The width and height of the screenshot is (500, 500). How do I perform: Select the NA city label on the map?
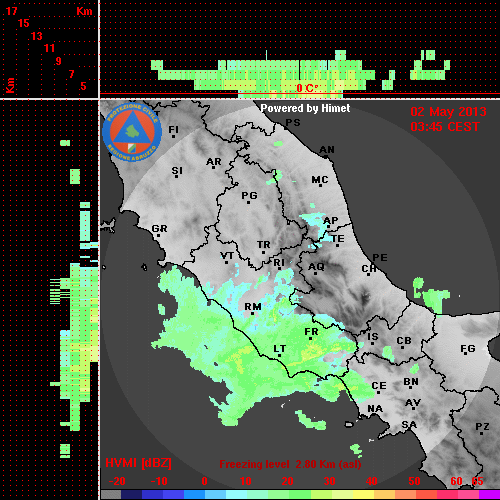(375, 408)
